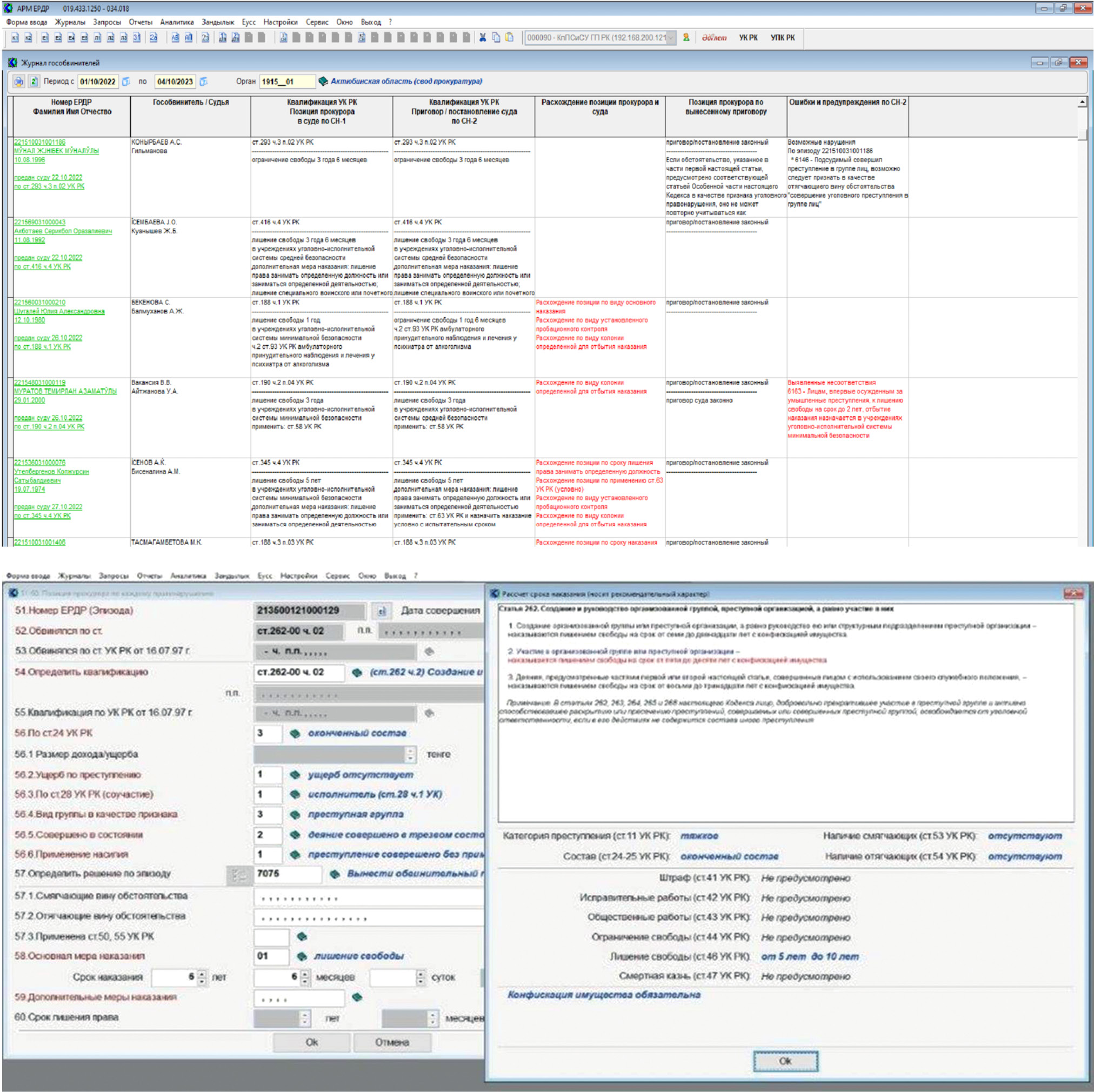Open calendar picker next to 04/10/2023 date
The height and width of the screenshot is (1092, 1094).
coord(204,82)
